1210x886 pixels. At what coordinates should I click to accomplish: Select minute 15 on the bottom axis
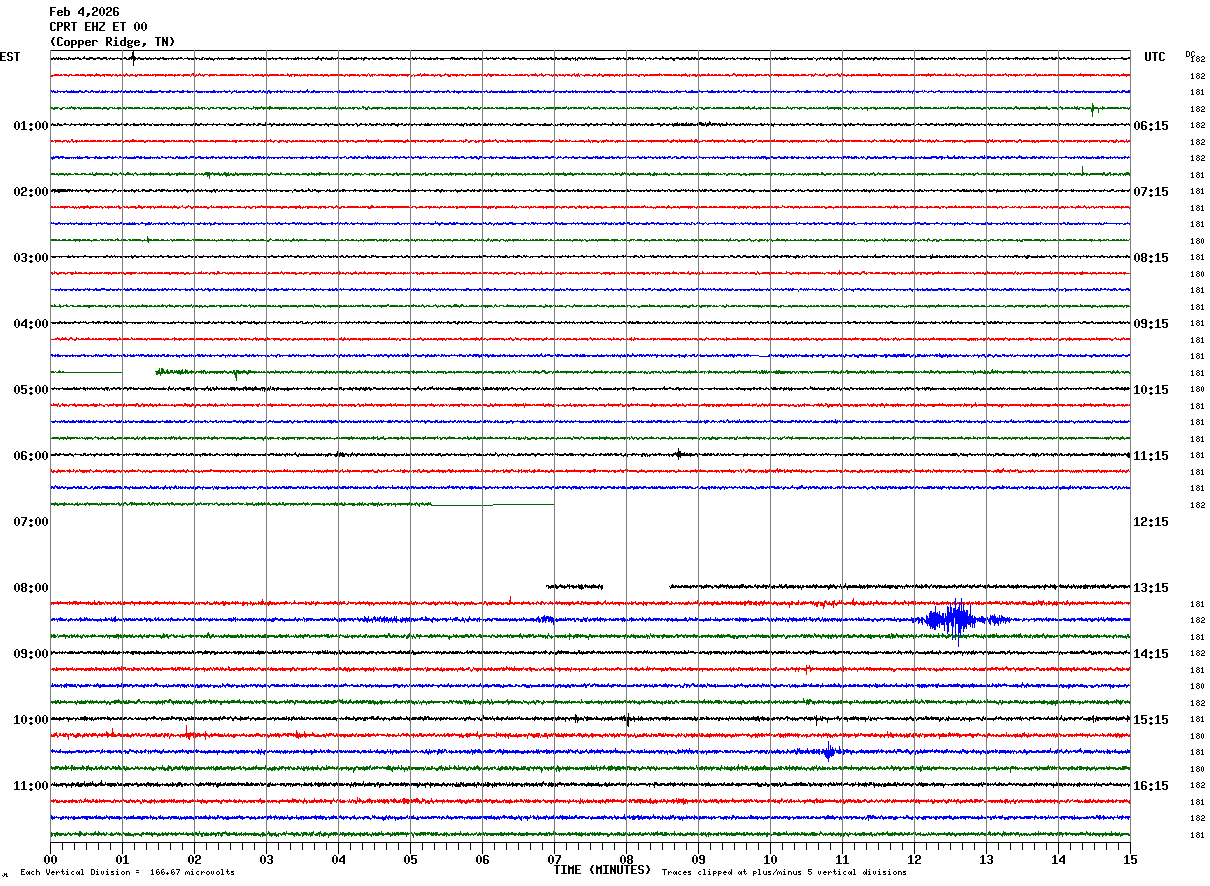[x=1129, y=859]
